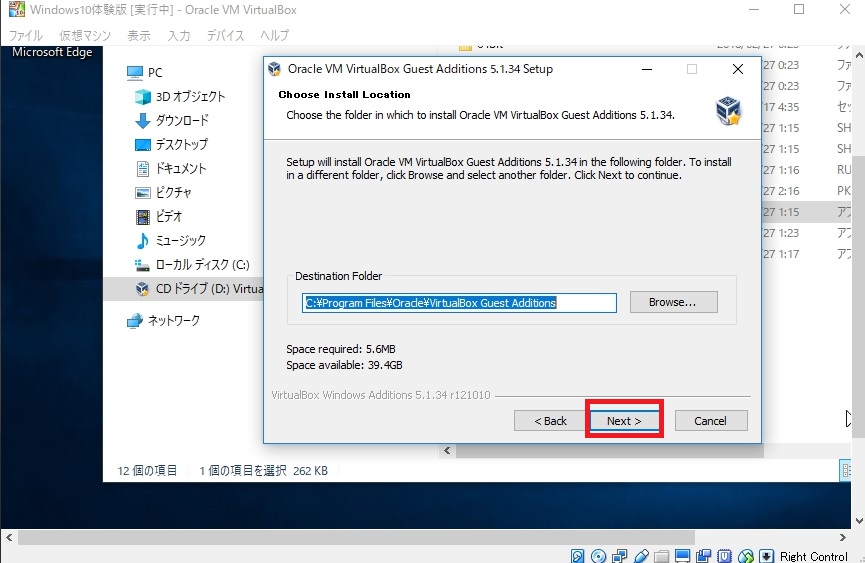Click Browse... to choose another folder
Viewport: 865px width, 563px height.
tap(674, 302)
